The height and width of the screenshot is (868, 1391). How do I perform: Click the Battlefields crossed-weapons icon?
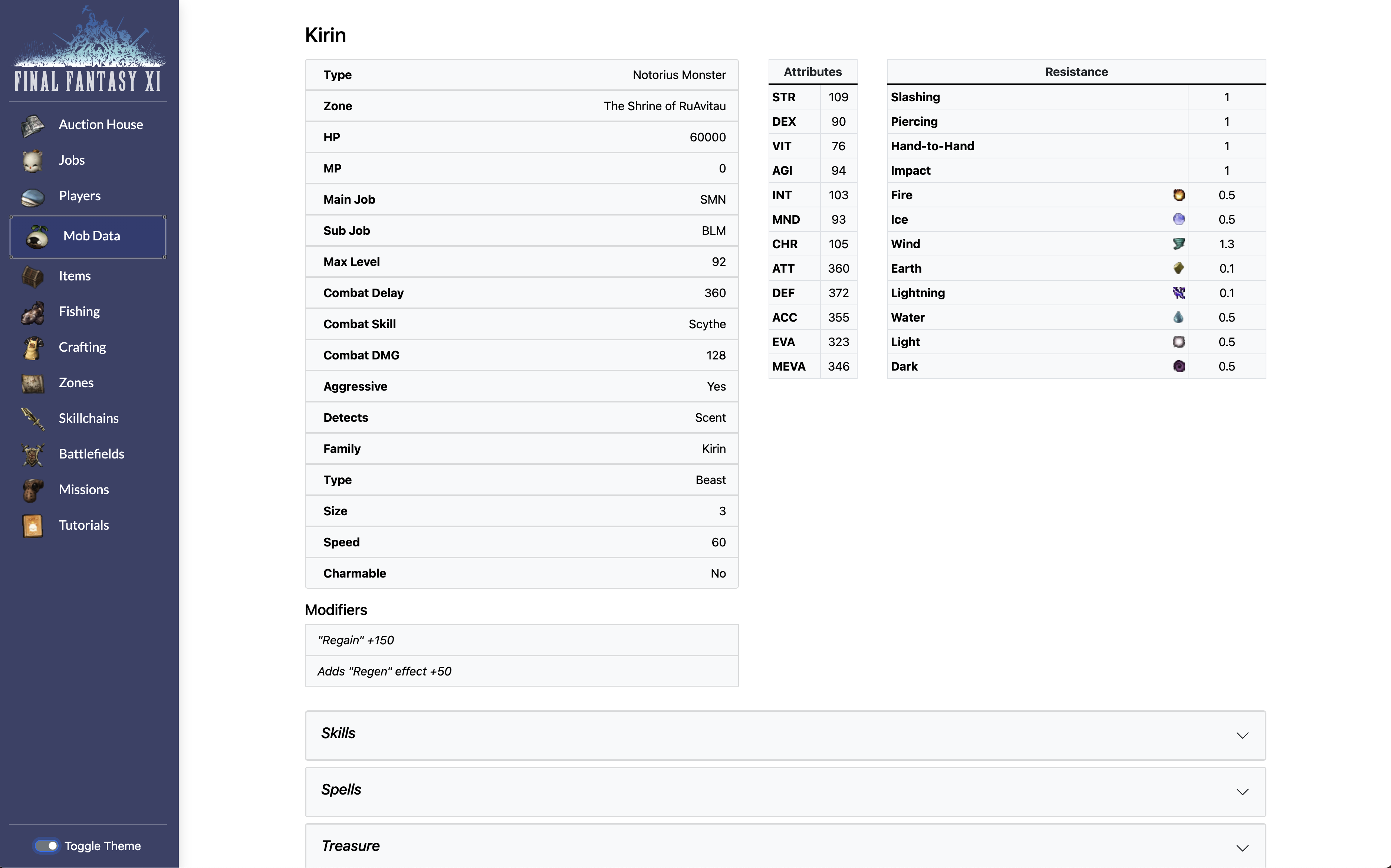(x=33, y=454)
